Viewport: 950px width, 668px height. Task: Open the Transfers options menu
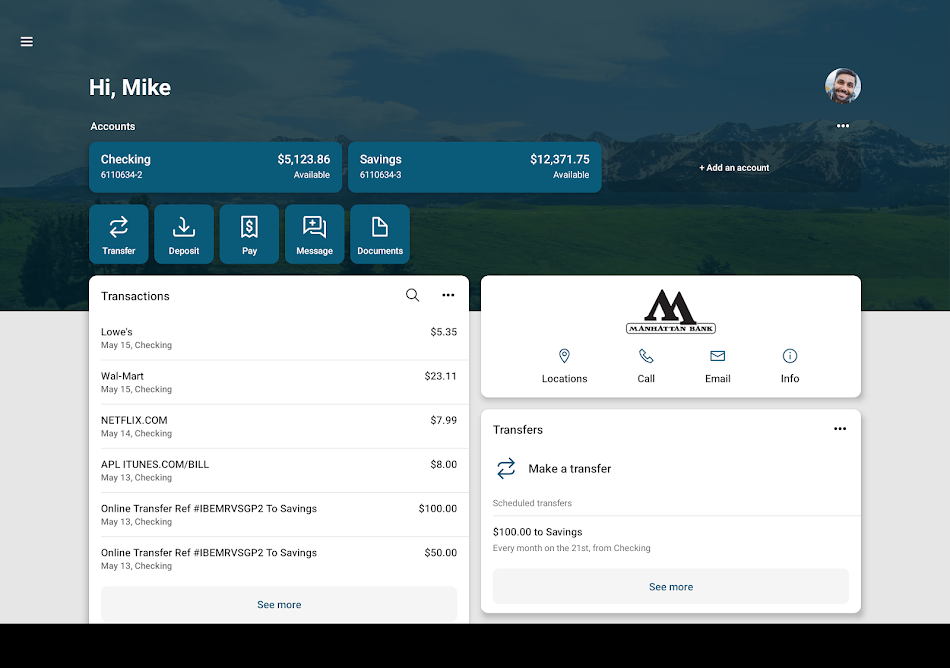click(x=840, y=428)
